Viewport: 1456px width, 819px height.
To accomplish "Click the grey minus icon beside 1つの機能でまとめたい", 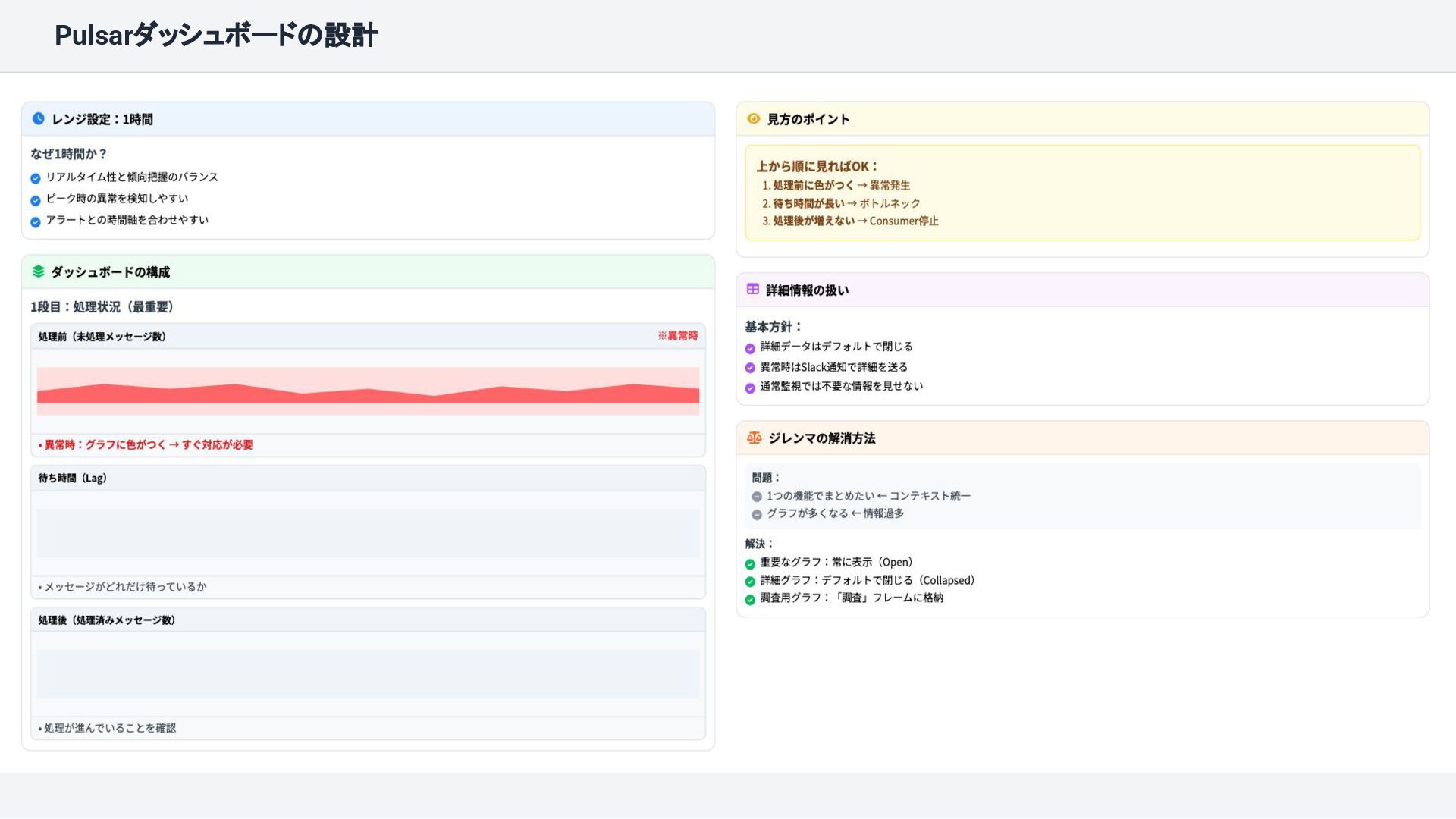I will 757,497.
